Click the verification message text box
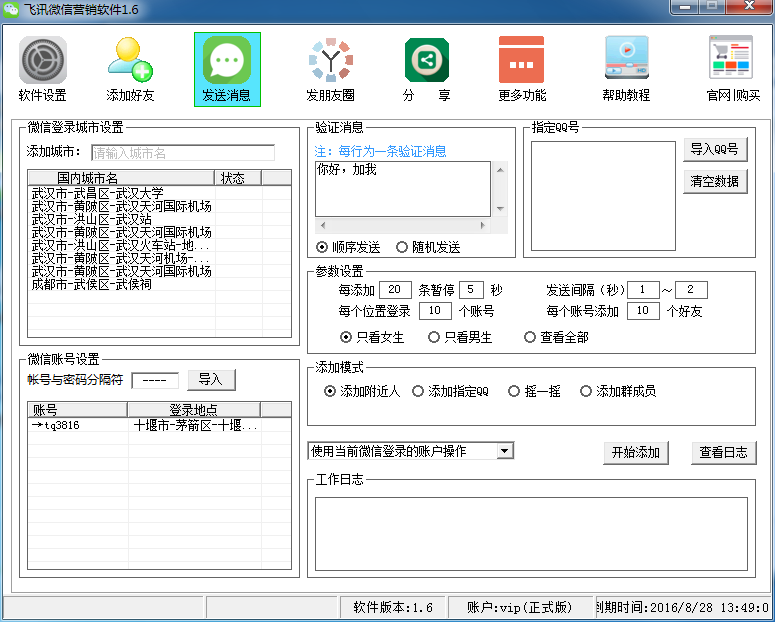Image resolution: width=775 pixels, height=622 pixels. 403,189
